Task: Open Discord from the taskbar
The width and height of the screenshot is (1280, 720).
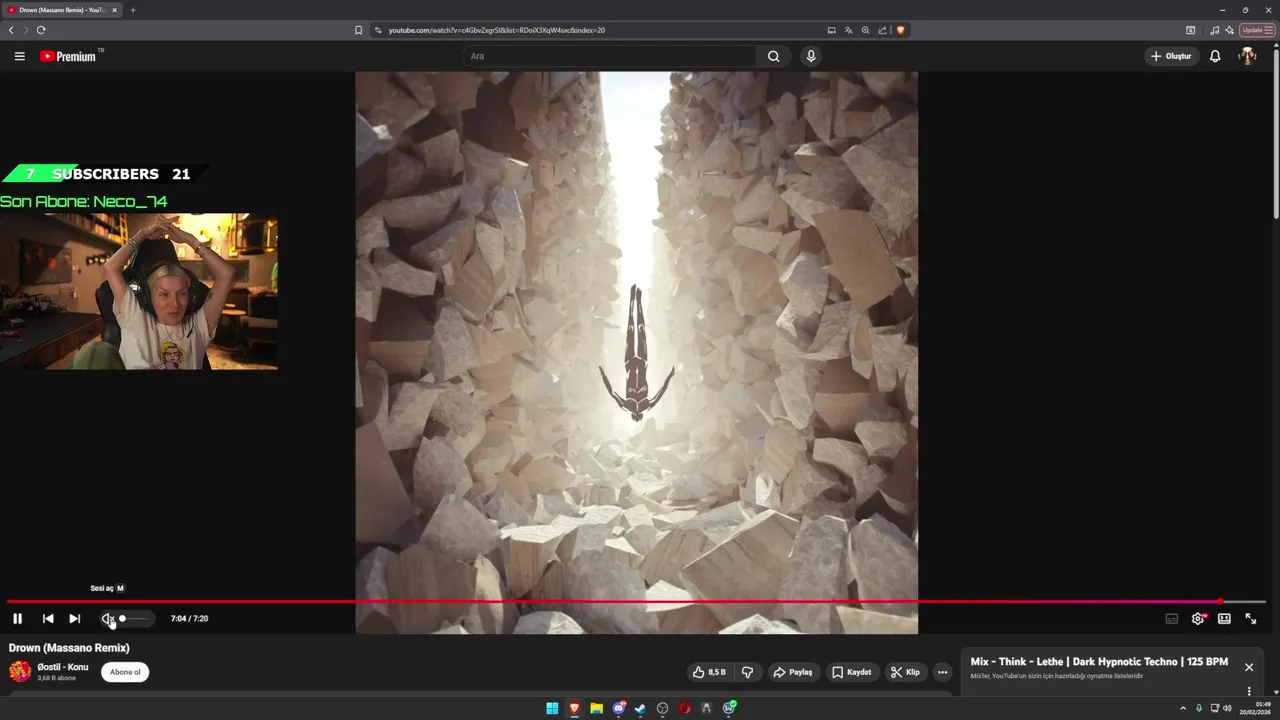Action: coord(618,708)
